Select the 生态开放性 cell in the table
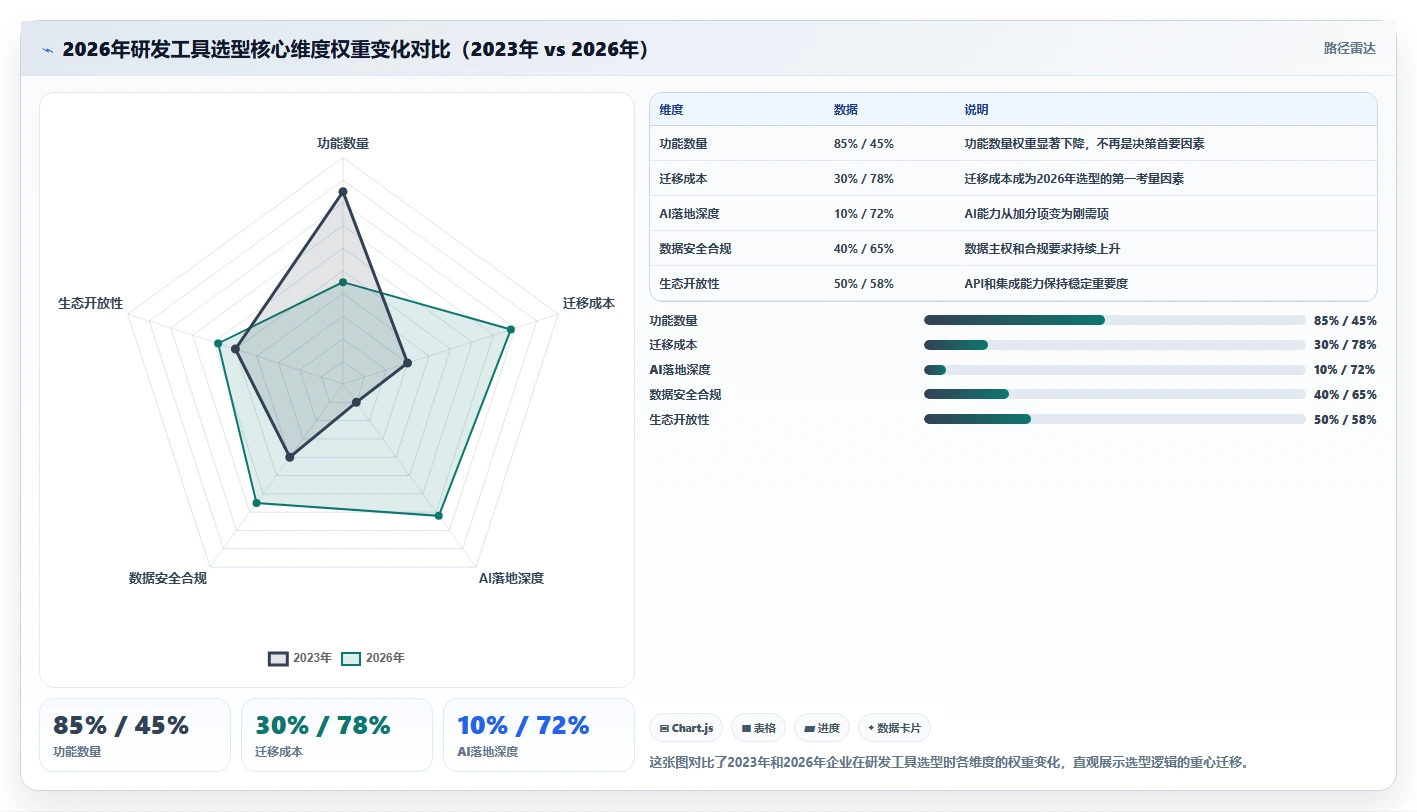The height and width of the screenshot is (812, 1417). click(690, 284)
